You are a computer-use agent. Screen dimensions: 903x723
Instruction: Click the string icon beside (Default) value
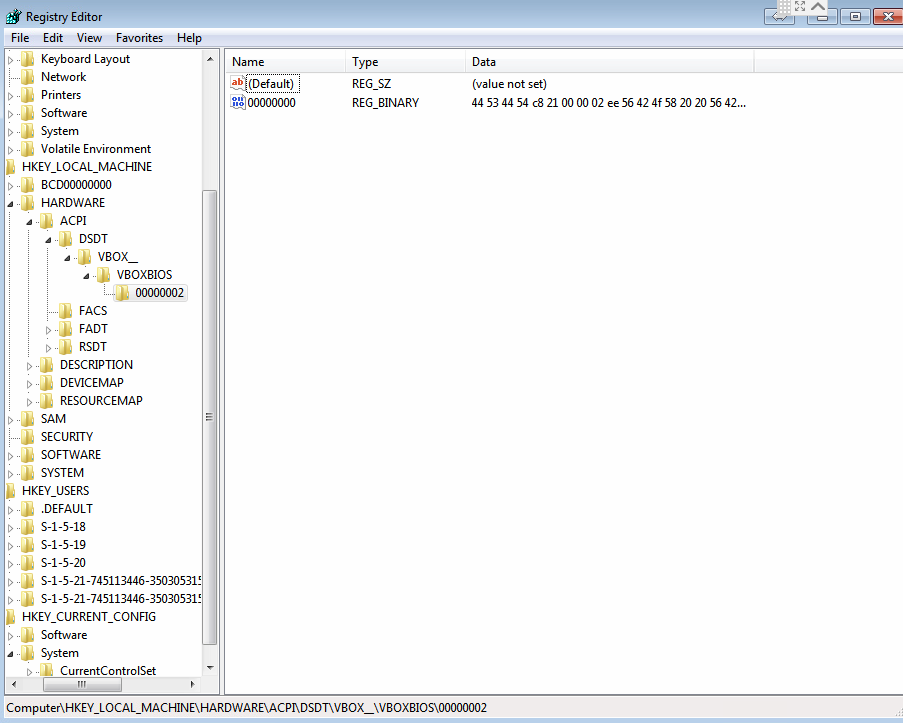coord(238,84)
